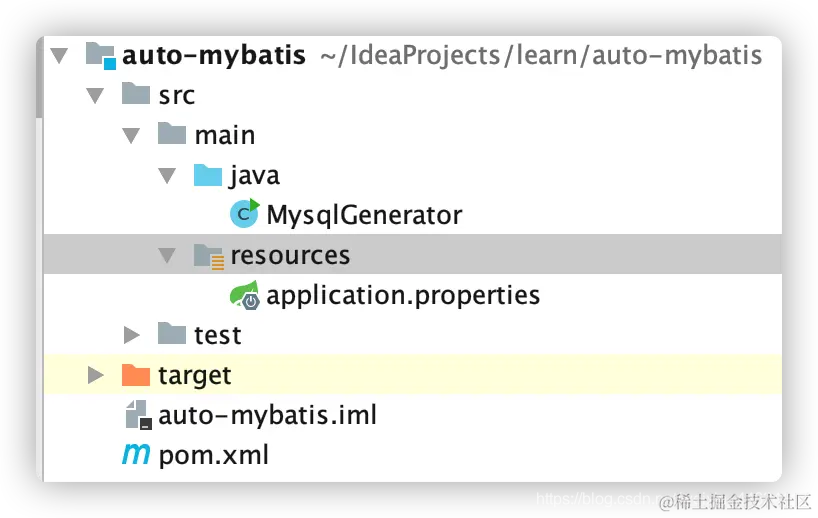818x518 pixels.
Task: Expand the test folder arrow
Action: 131,335
